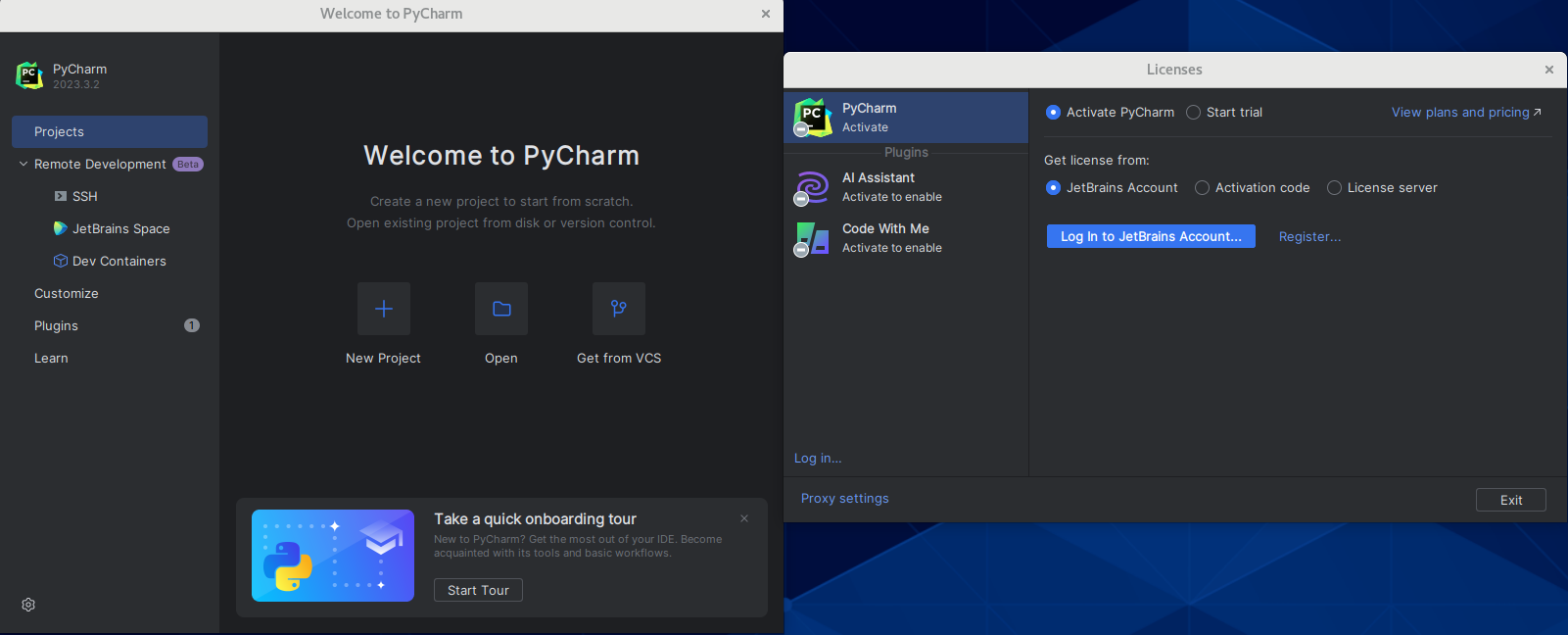The image size is (1568, 635).
Task: Close the Welcome to PyCharm window
Action: point(766,14)
